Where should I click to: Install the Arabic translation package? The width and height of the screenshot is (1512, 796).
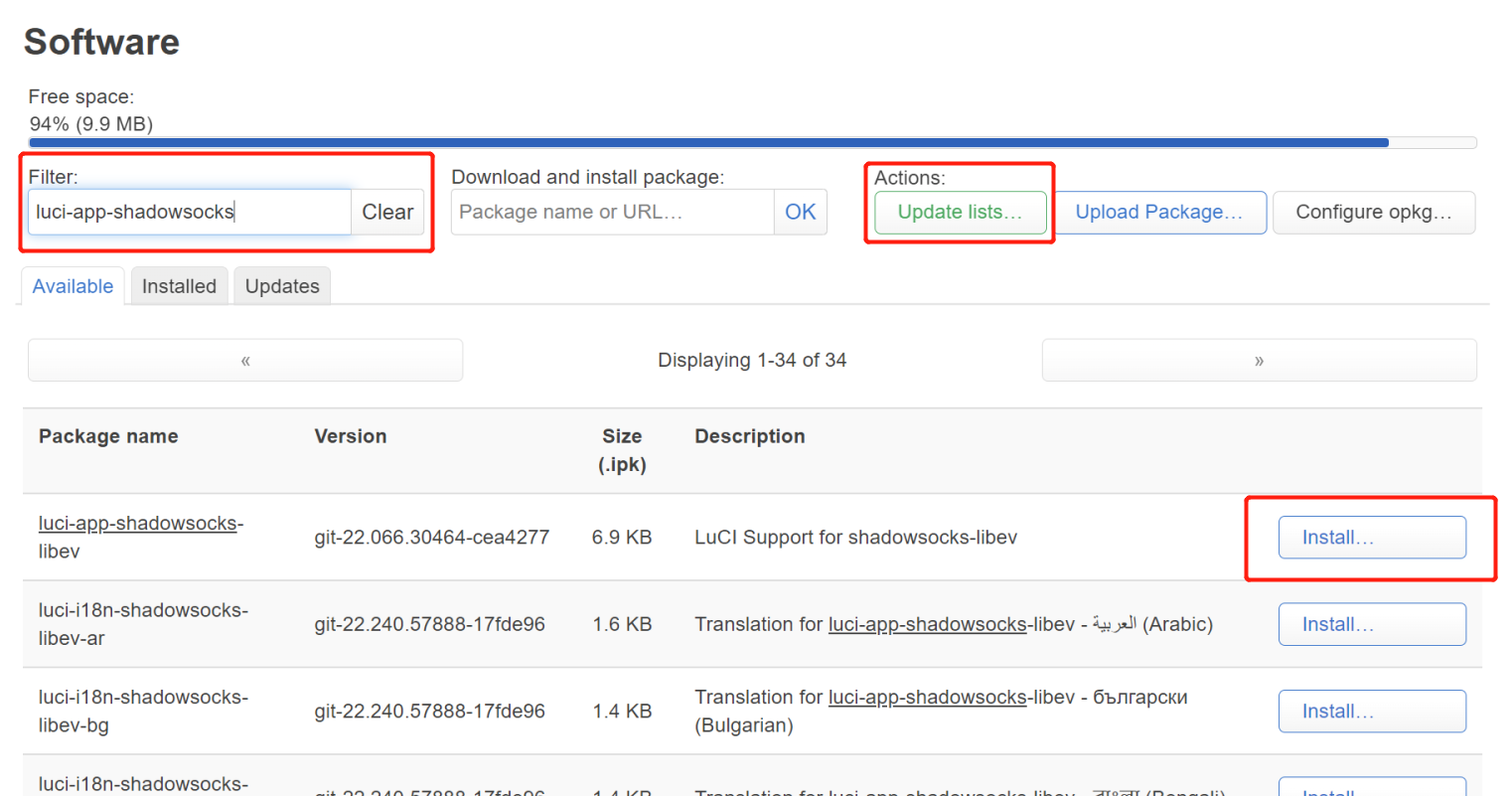tap(1372, 624)
